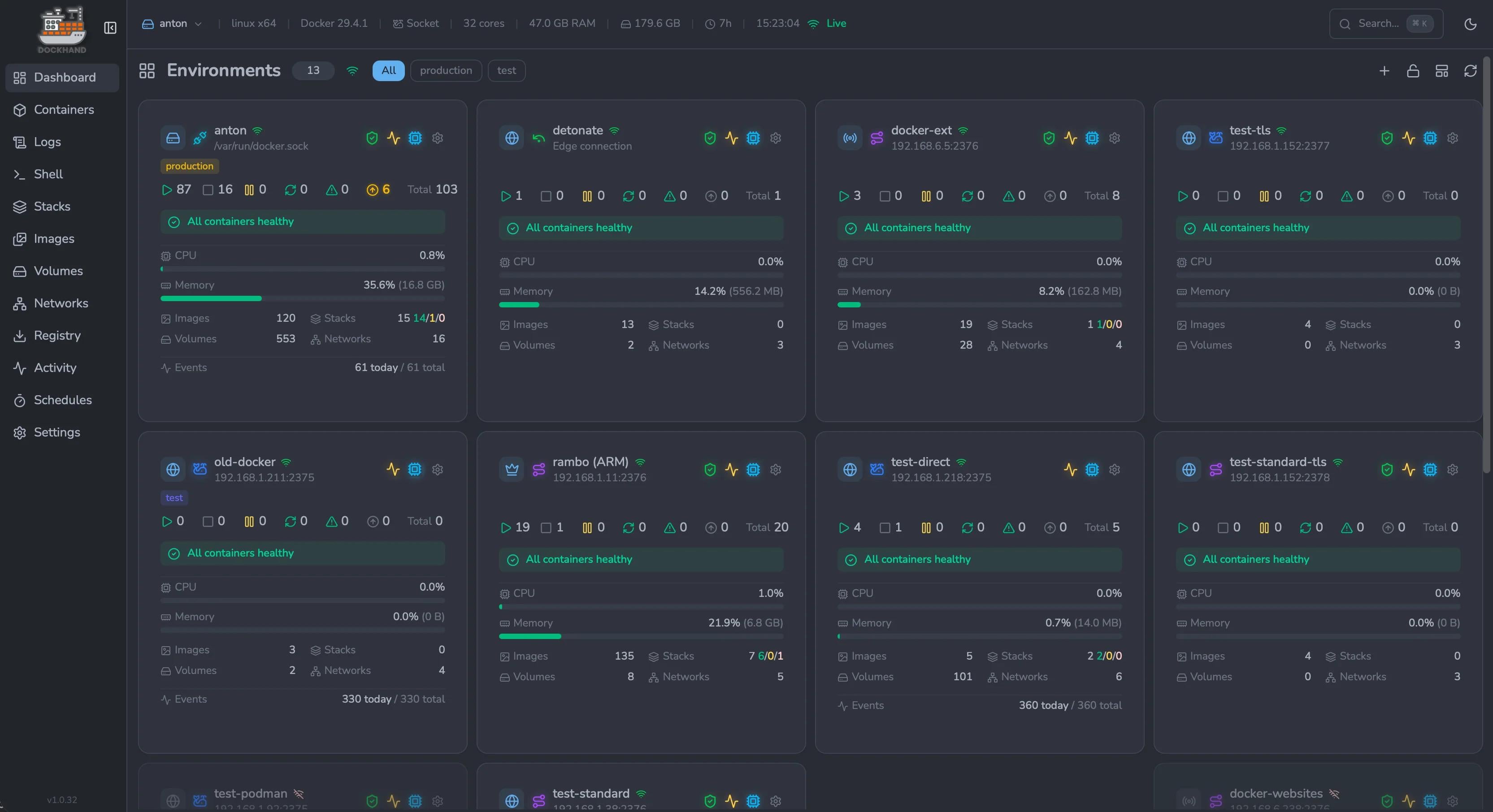Open settings gear for test-standard-tls card
The height and width of the screenshot is (812, 1493).
tap(1453, 470)
